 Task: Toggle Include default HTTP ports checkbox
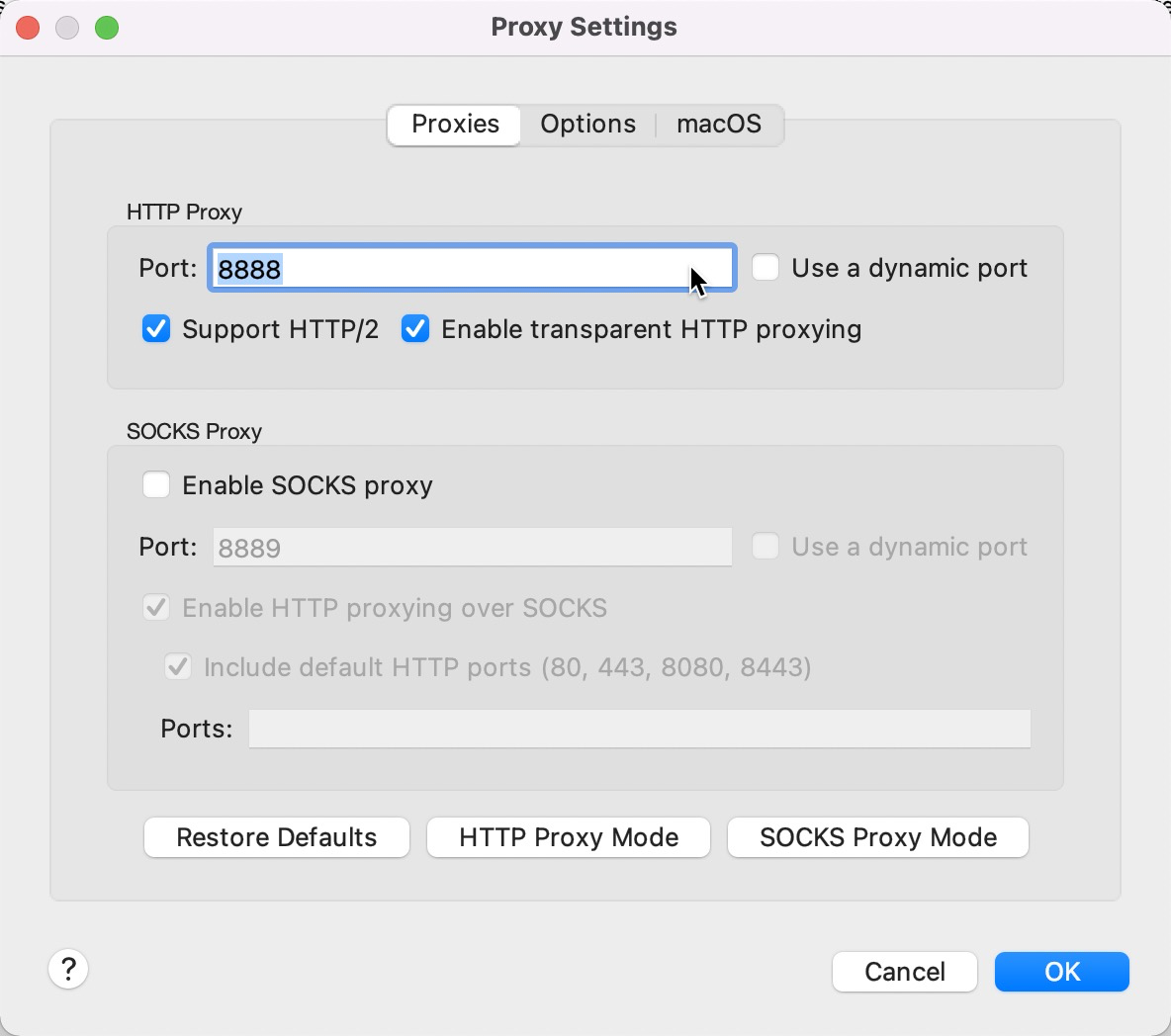click(x=178, y=667)
